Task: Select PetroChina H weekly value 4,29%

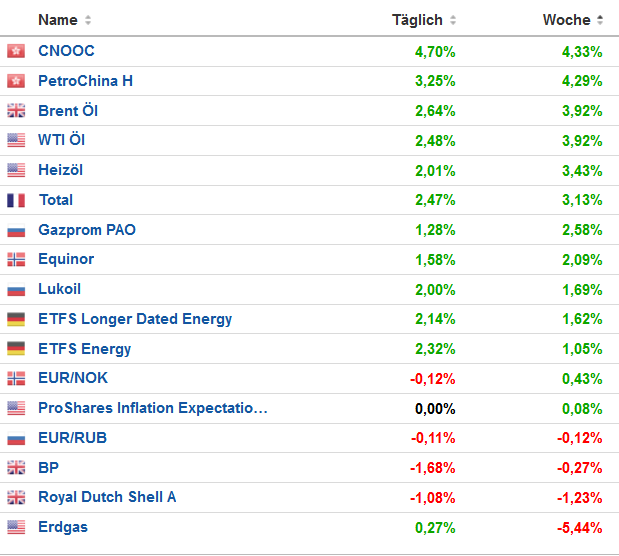Action: coord(582,81)
